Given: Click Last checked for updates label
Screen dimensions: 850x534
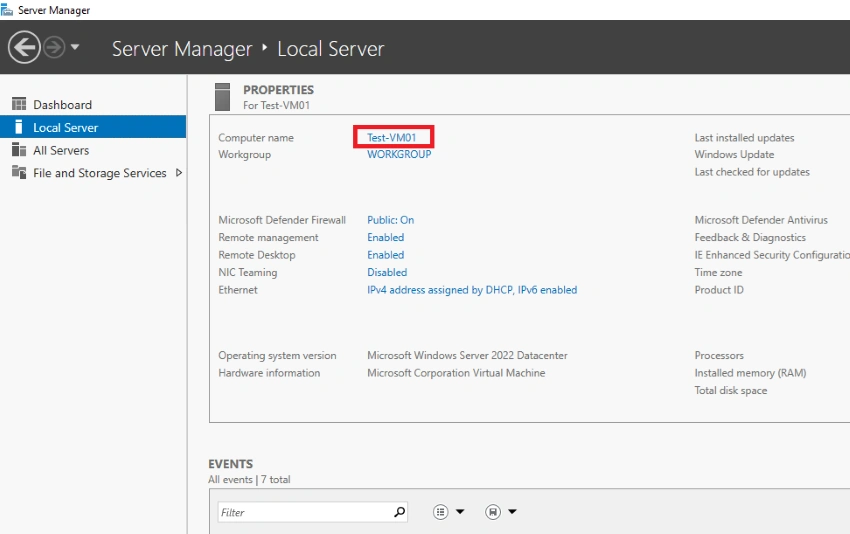Looking at the screenshot, I should [x=752, y=171].
